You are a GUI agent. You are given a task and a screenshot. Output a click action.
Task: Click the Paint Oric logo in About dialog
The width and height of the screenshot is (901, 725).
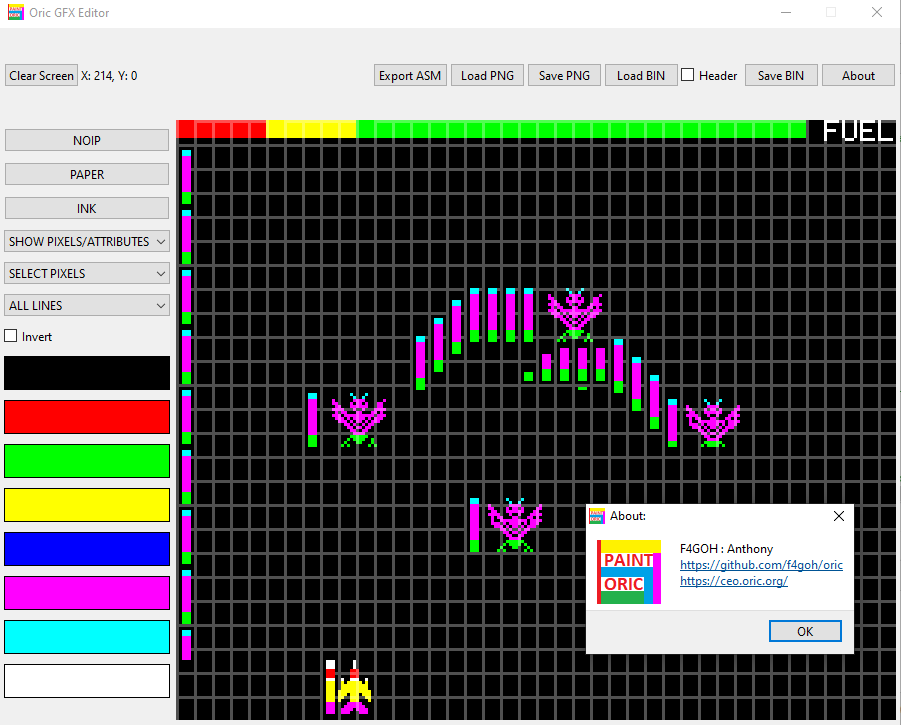pyautogui.click(x=629, y=572)
